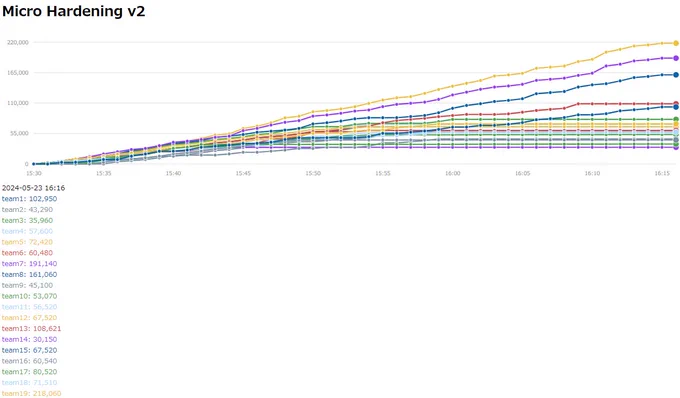
Task: Select the team16: 60,540 legend entry
Action: 29,361
